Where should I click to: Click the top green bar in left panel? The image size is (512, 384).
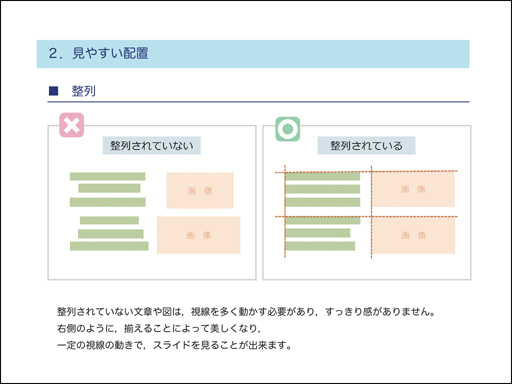click(108, 176)
